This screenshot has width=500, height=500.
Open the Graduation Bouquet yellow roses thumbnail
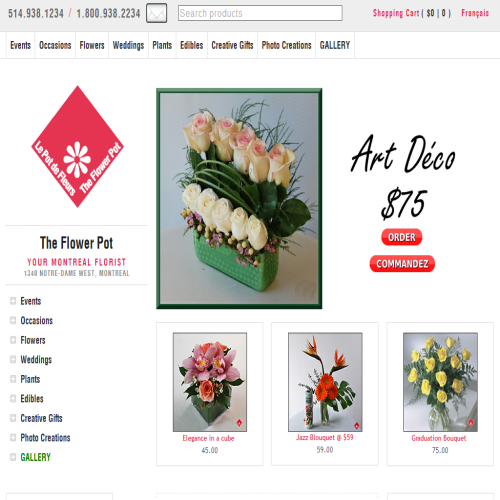point(440,382)
